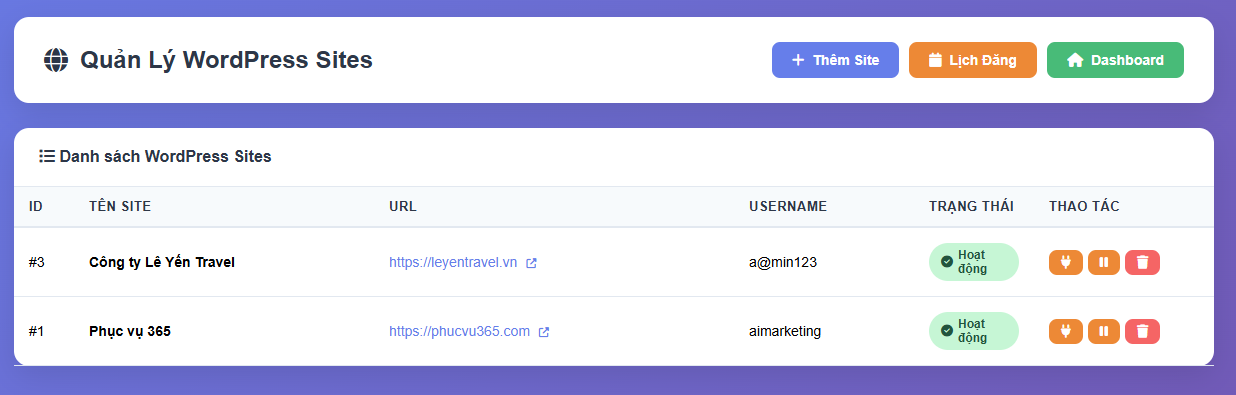Click the globe icon in the page title

(56, 60)
